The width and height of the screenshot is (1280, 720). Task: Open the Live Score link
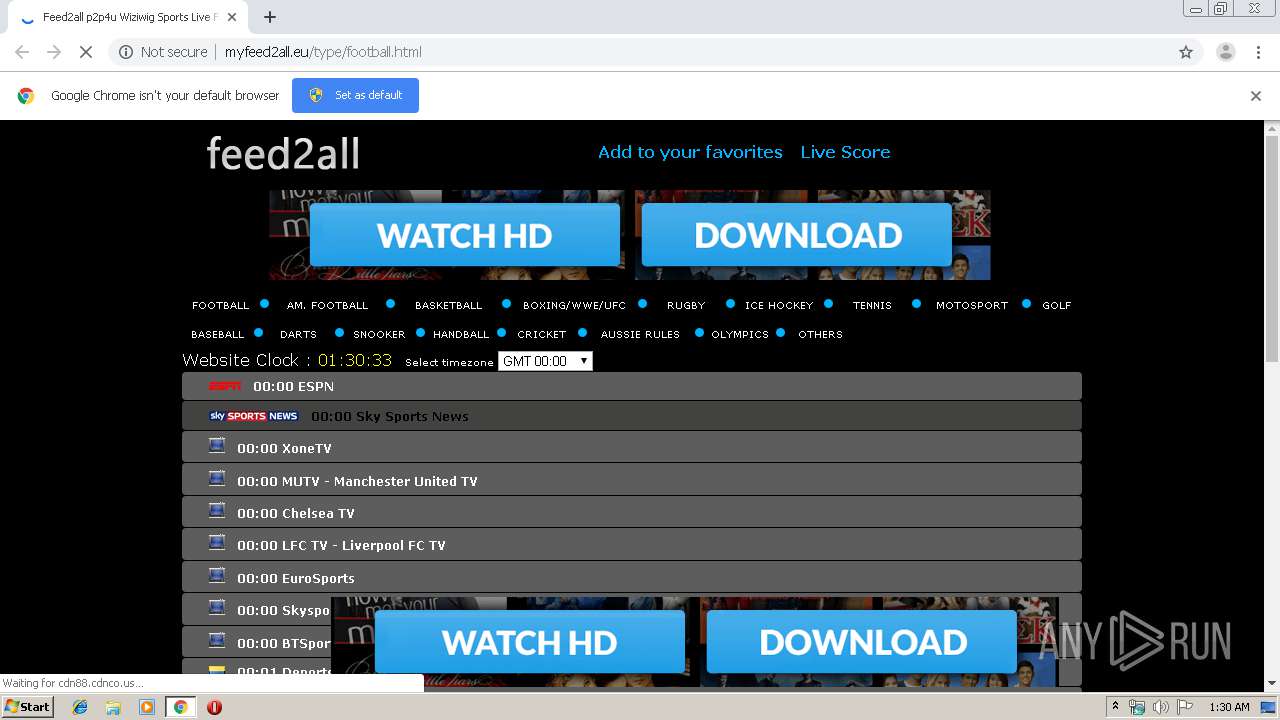(x=845, y=152)
